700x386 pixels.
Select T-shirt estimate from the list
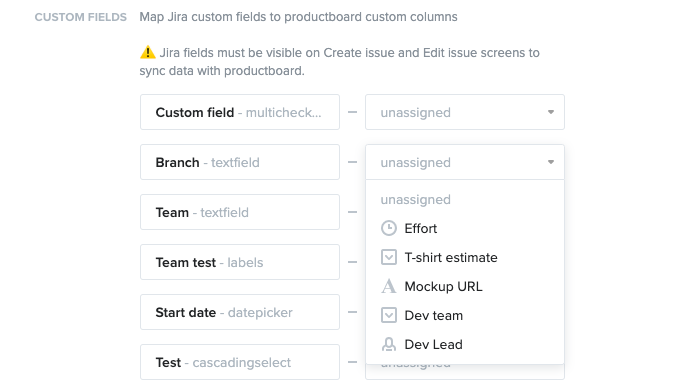tap(465, 257)
